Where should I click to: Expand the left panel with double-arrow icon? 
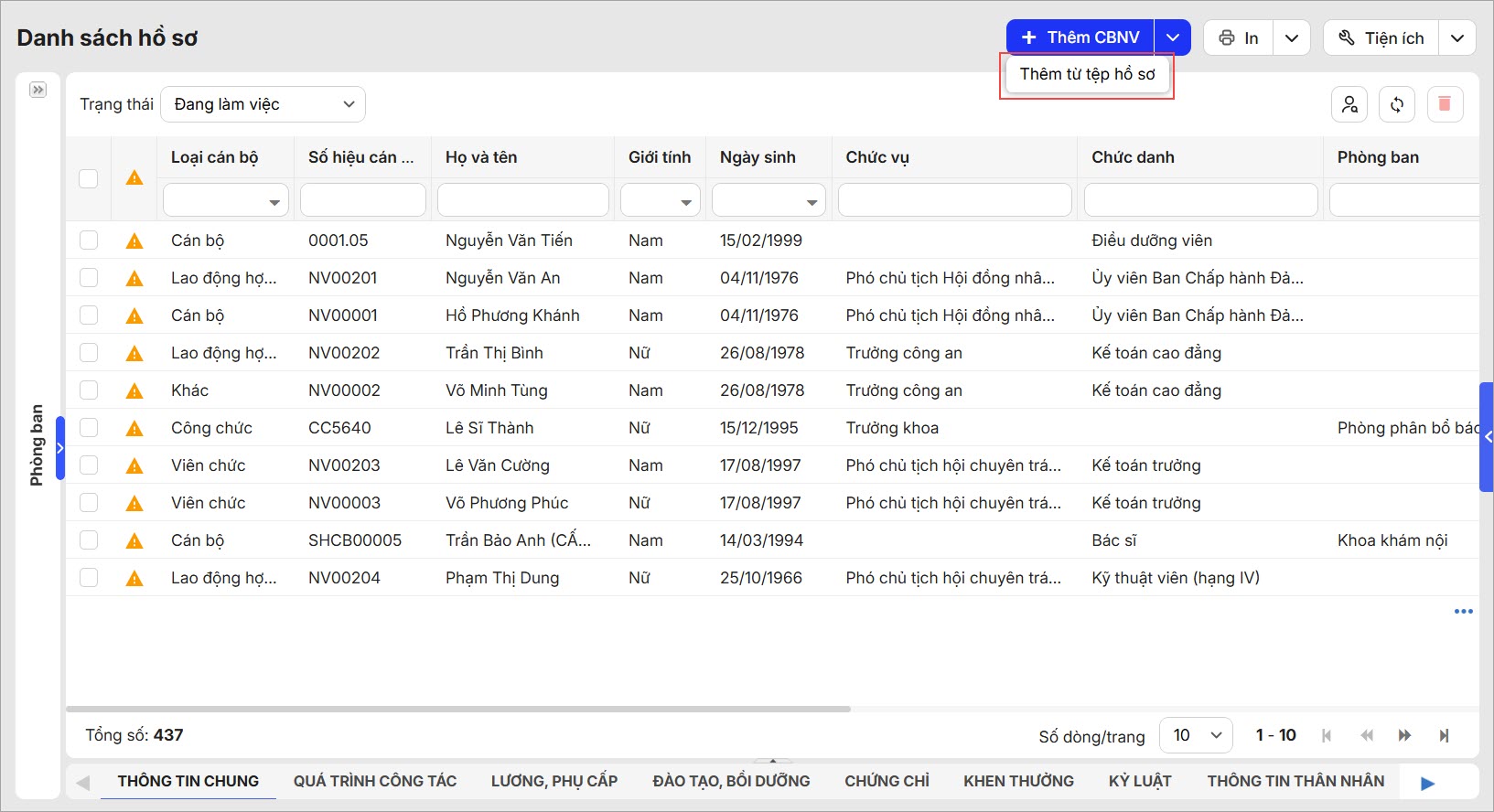(x=38, y=90)
